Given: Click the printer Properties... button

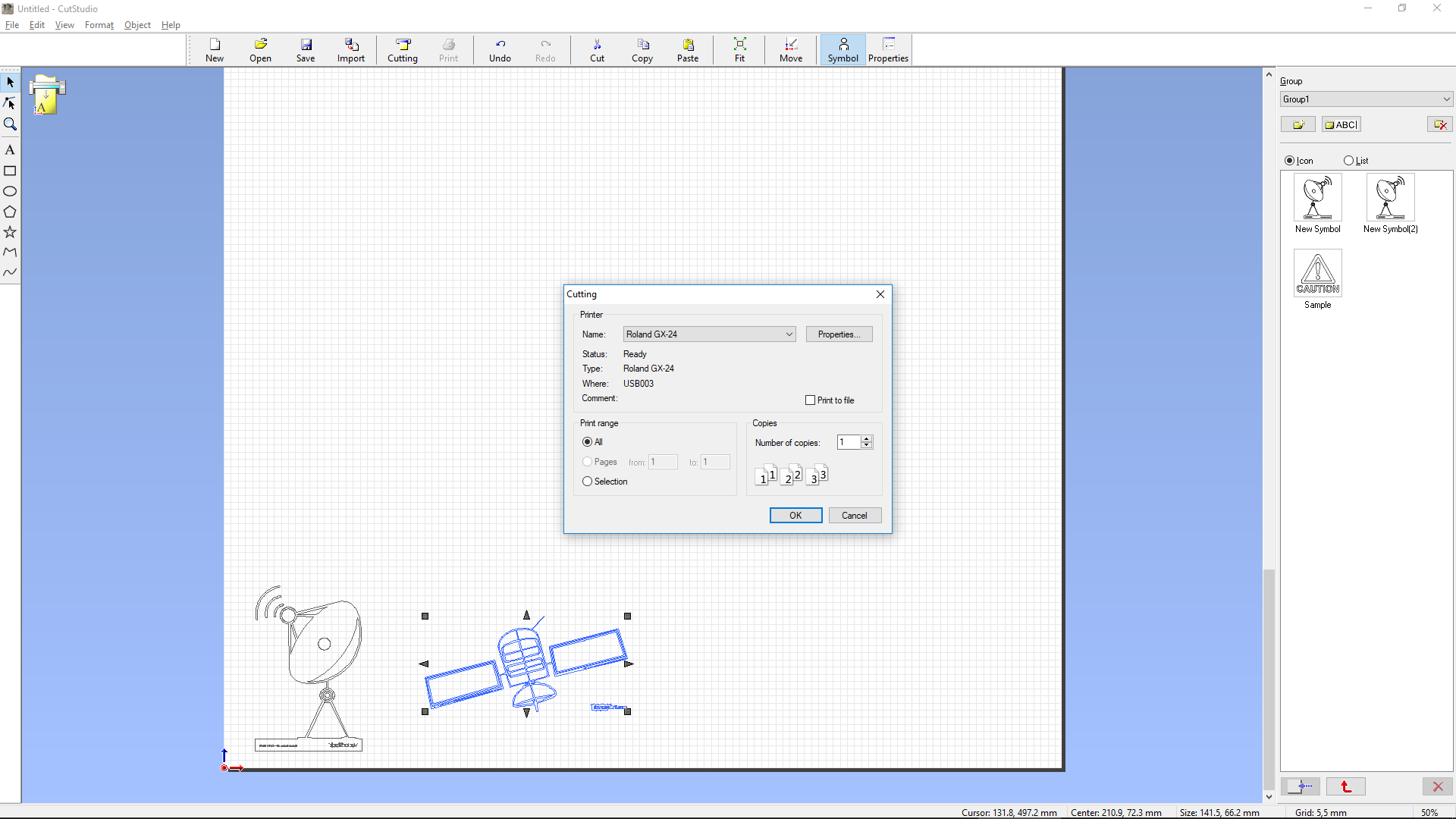Looking at the screenshot, I should click(x=839, y=334).
